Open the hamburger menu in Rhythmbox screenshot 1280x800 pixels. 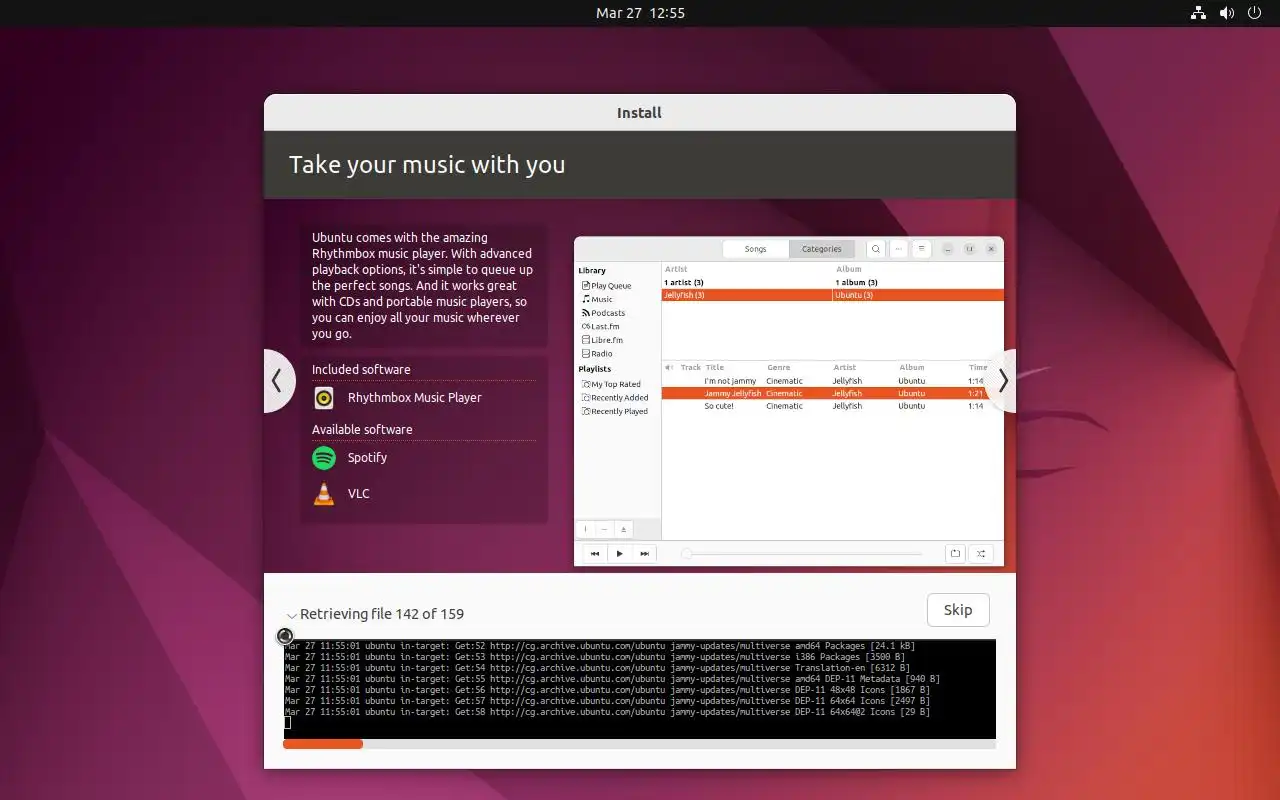(x=922, y=249)
